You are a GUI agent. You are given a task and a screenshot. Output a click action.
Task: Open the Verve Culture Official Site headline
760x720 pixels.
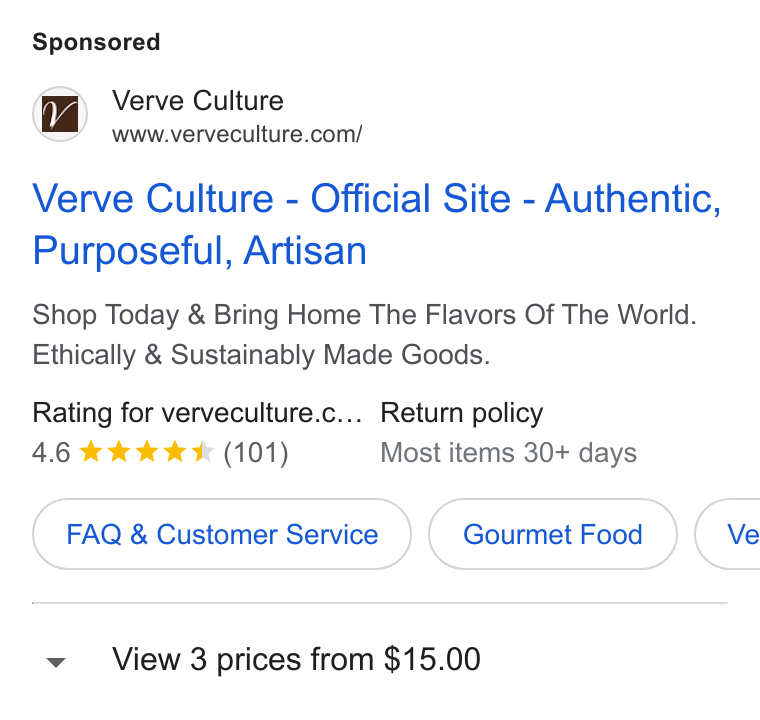click(x=377, y=224)
